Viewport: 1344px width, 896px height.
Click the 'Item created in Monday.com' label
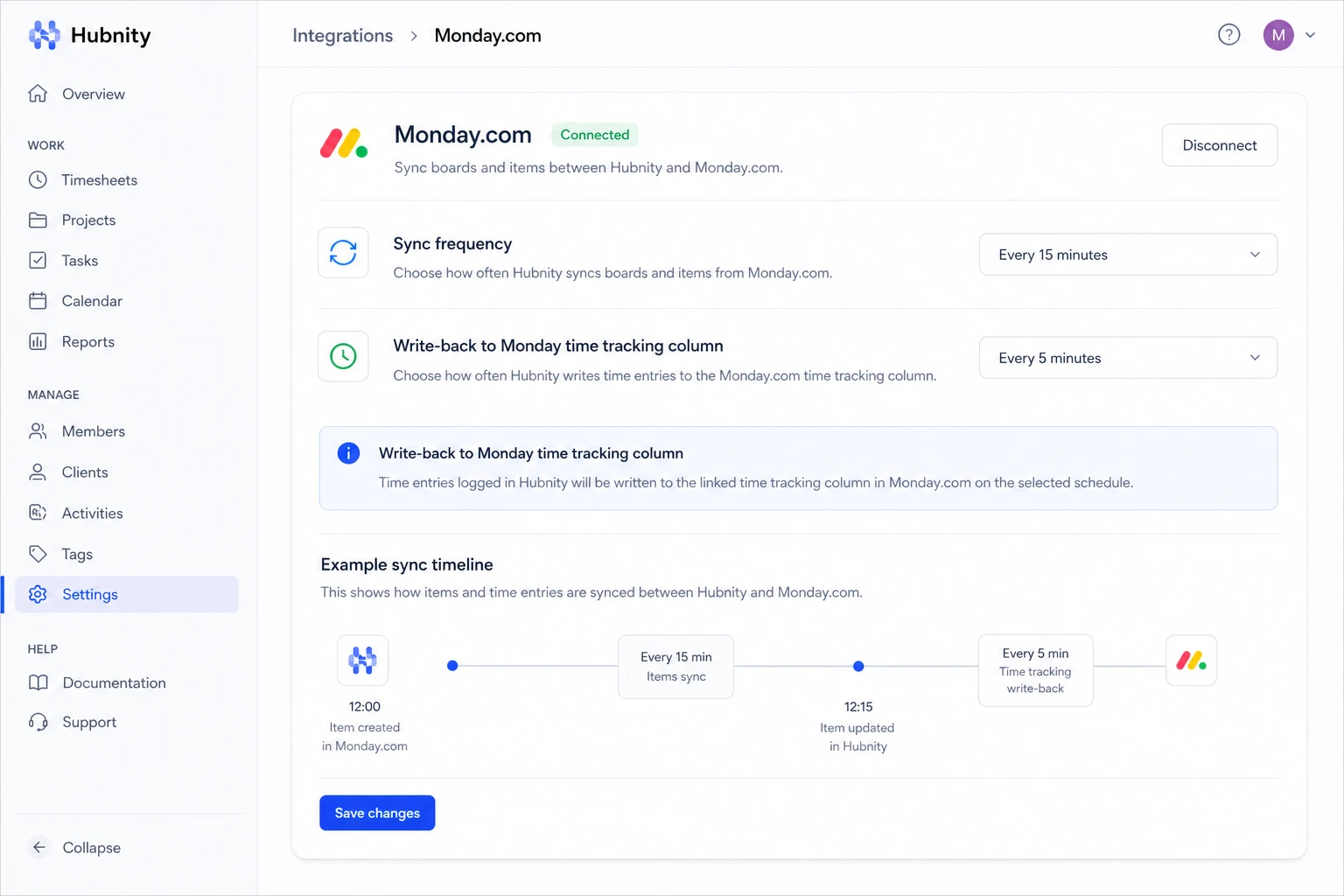coord(365,737)
